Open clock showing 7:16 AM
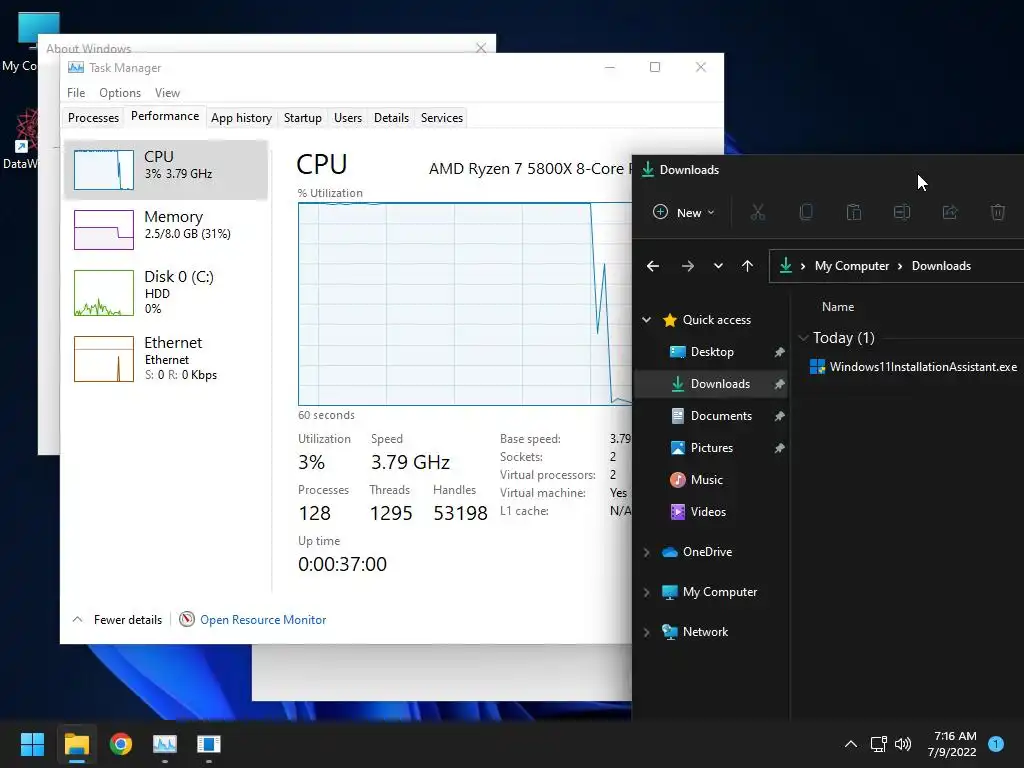 tap(952, 744)
